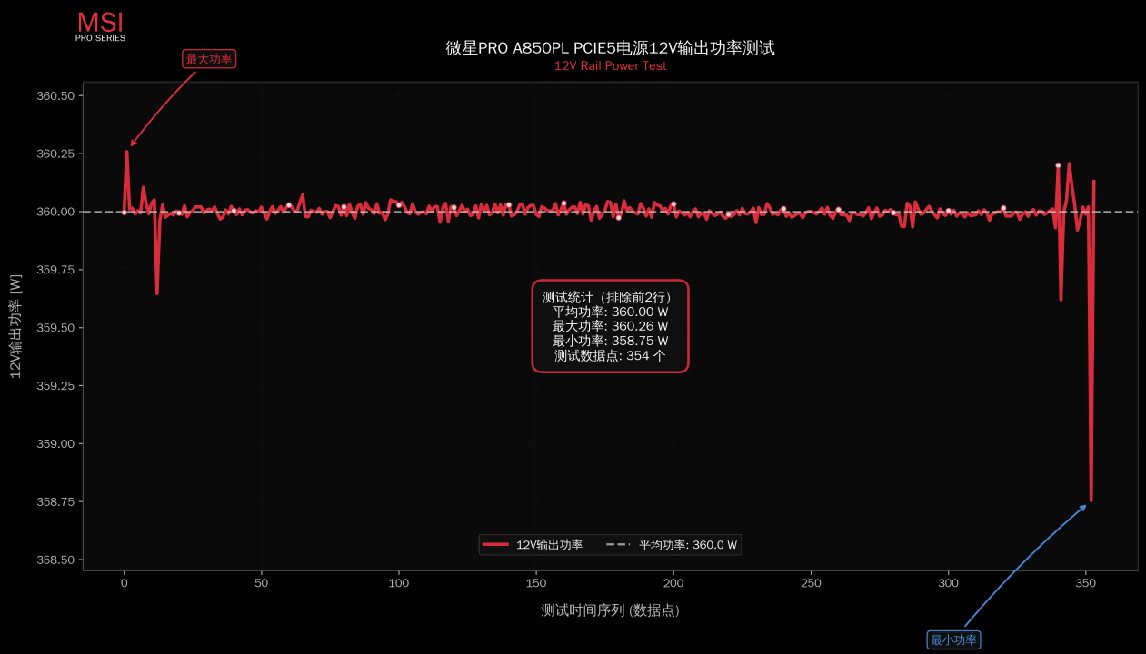Viewport: 1146px width, 654px height.
Task: Click the 测试数据点: 354 个 stats line
Action: [610, 357]
